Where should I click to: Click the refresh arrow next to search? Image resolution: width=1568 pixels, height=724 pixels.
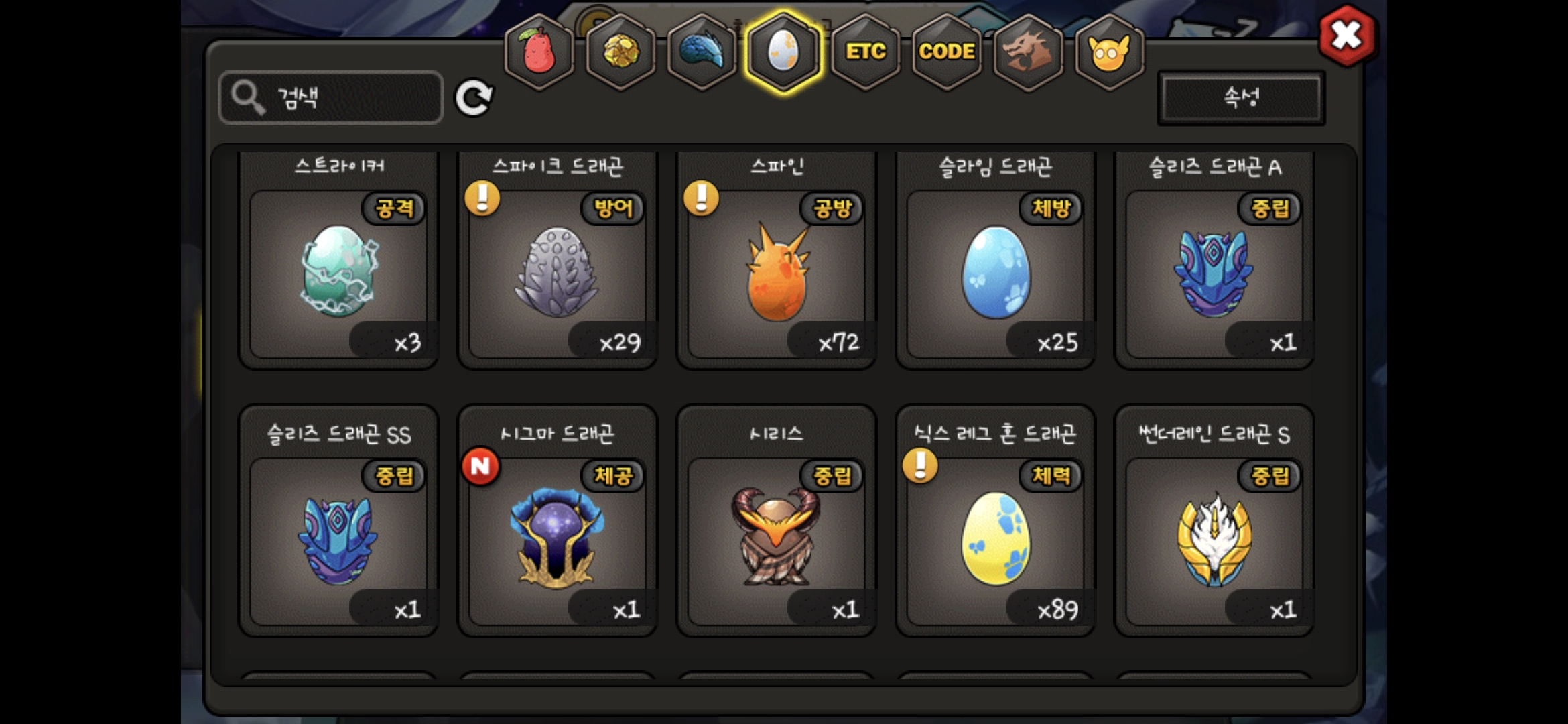[474, 98]
